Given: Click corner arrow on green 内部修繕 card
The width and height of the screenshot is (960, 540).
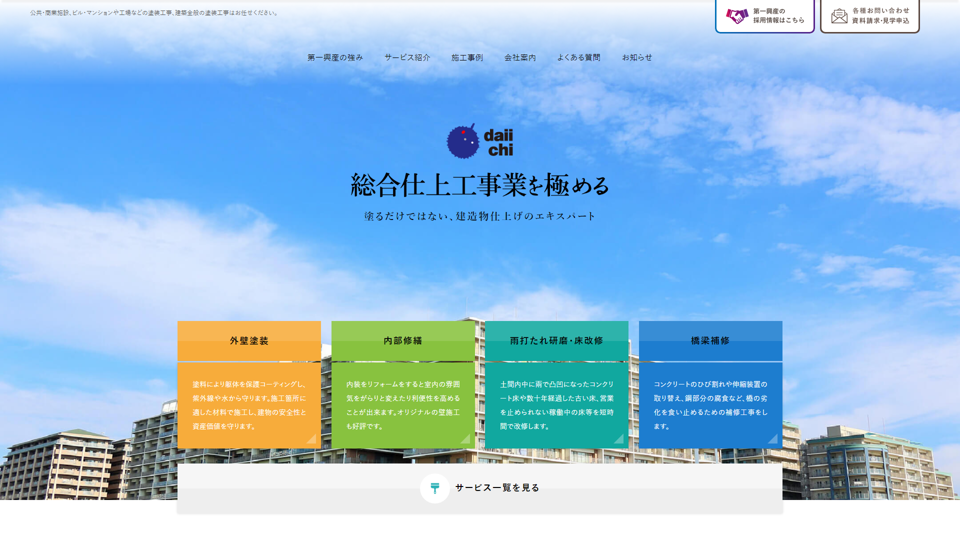Looking at the screenshot, I should (x=465, y=438).
